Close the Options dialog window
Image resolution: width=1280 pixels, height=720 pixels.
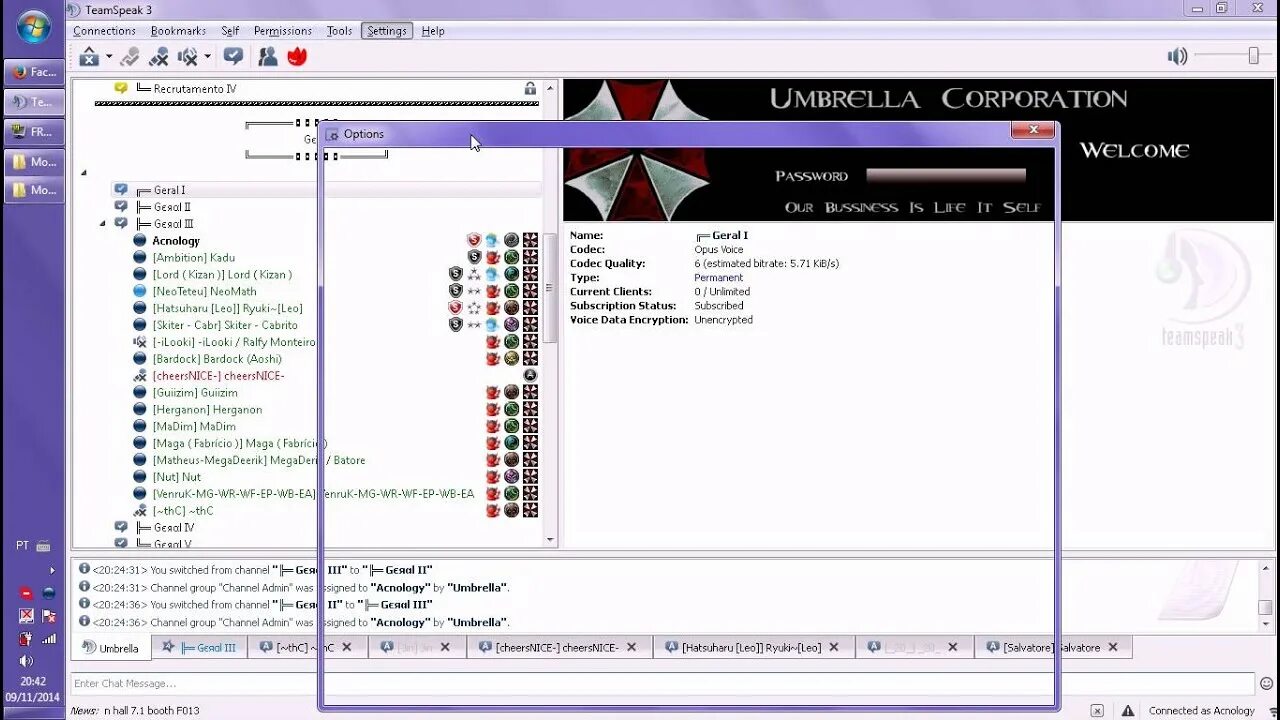(1032, 130)
